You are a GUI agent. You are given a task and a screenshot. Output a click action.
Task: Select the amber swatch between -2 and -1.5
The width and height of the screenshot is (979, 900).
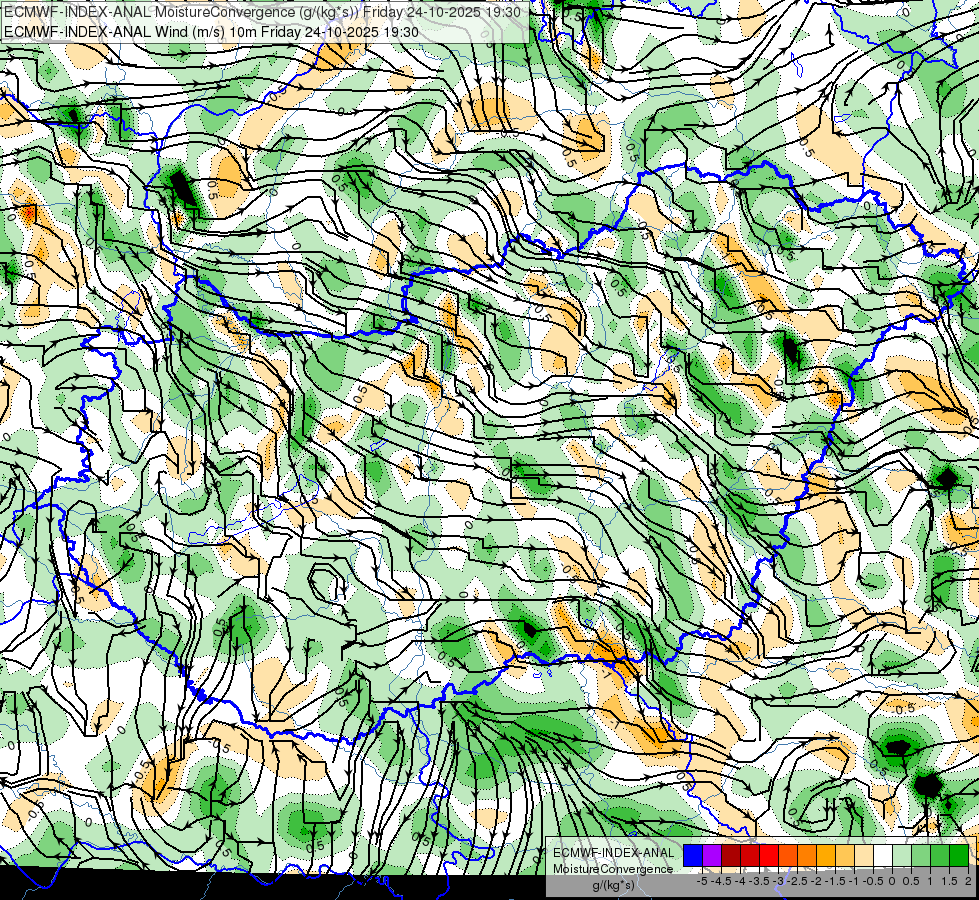(x=826, y=856)
